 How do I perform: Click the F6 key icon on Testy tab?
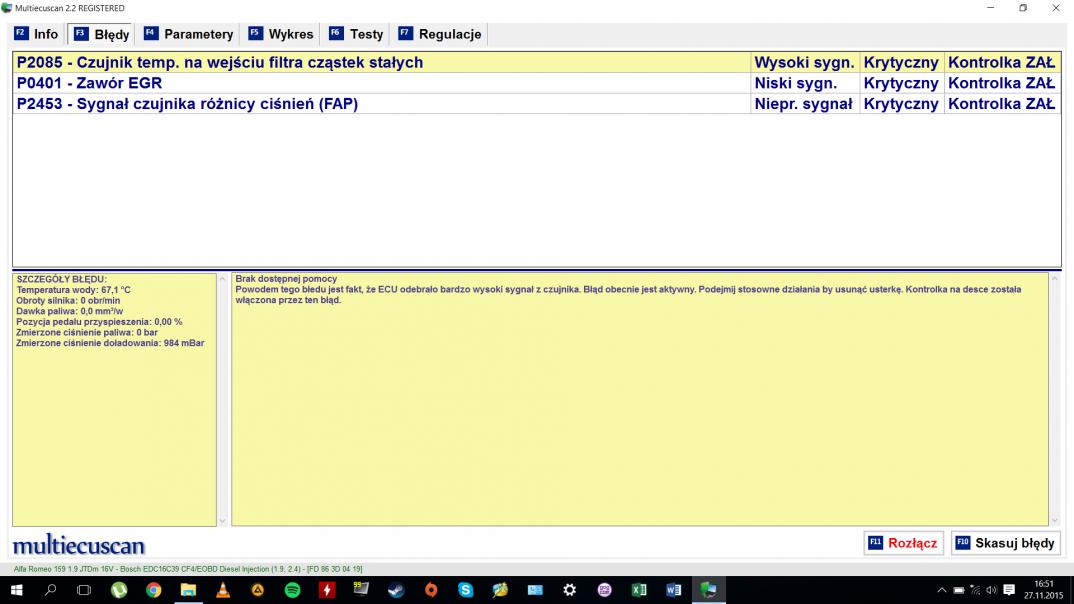pos(336,33)
